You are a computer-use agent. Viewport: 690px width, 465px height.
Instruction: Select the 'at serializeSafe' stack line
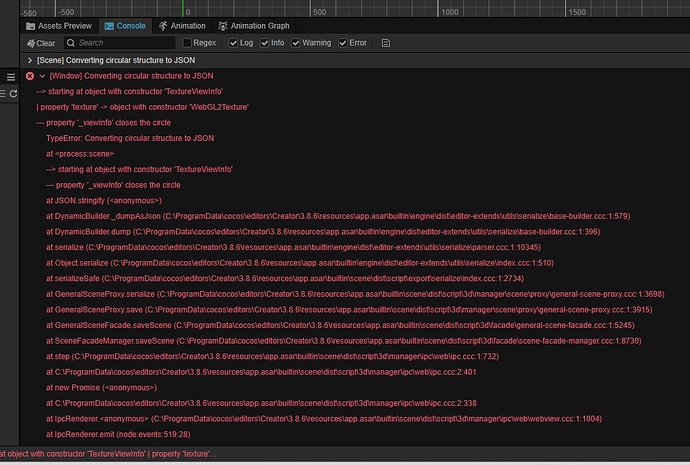coord(285,278)
